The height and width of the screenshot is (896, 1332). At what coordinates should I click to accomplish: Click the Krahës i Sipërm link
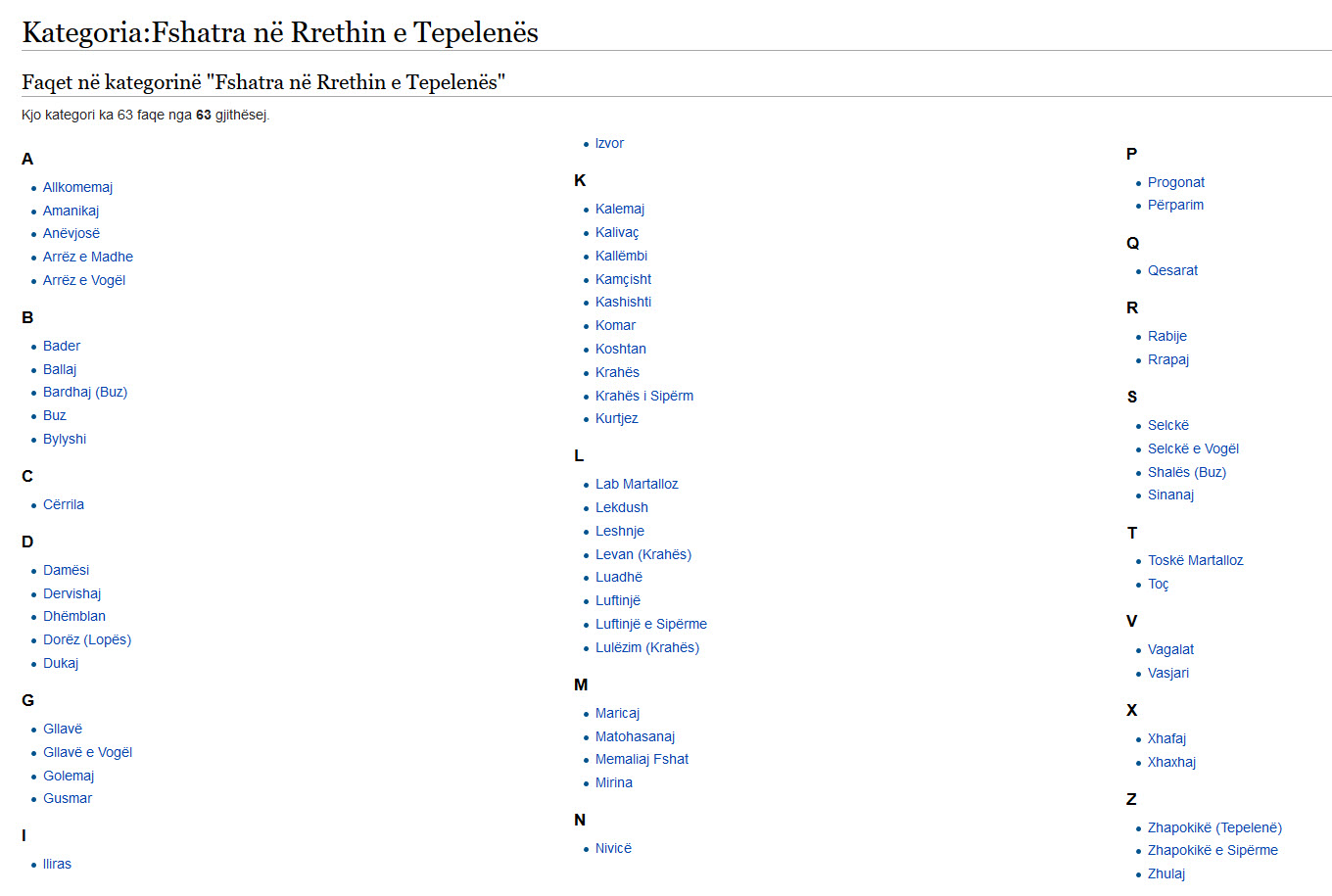pyautogui.click(x=643, y=396)
